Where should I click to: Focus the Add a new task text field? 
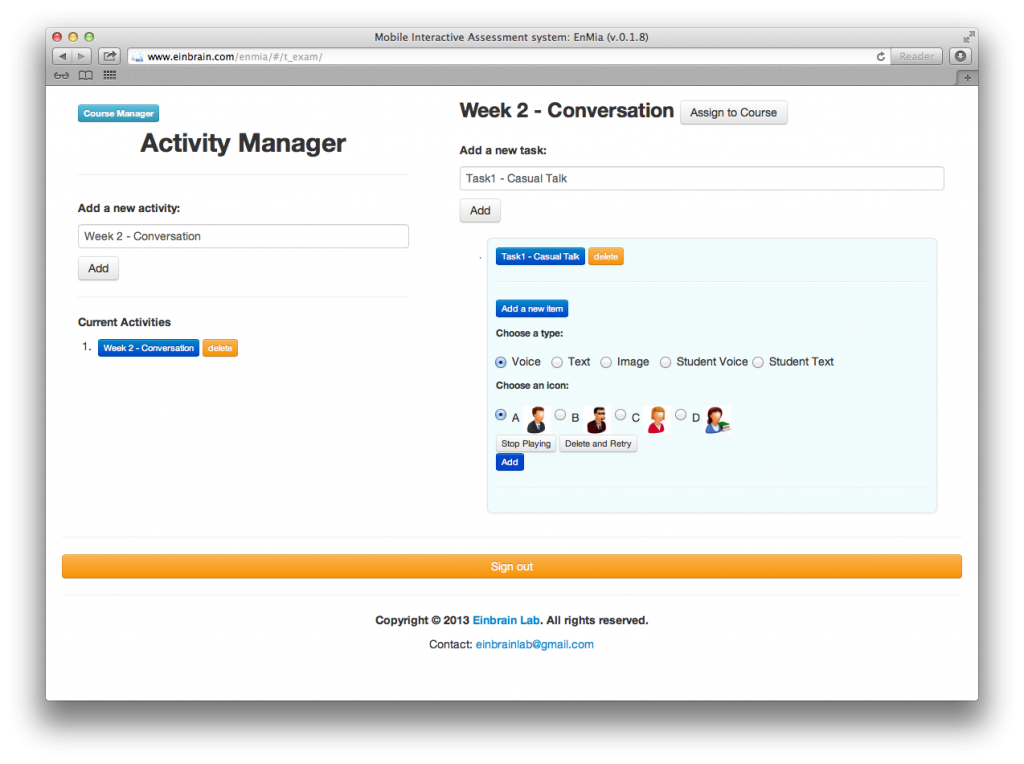click(702, 178)
